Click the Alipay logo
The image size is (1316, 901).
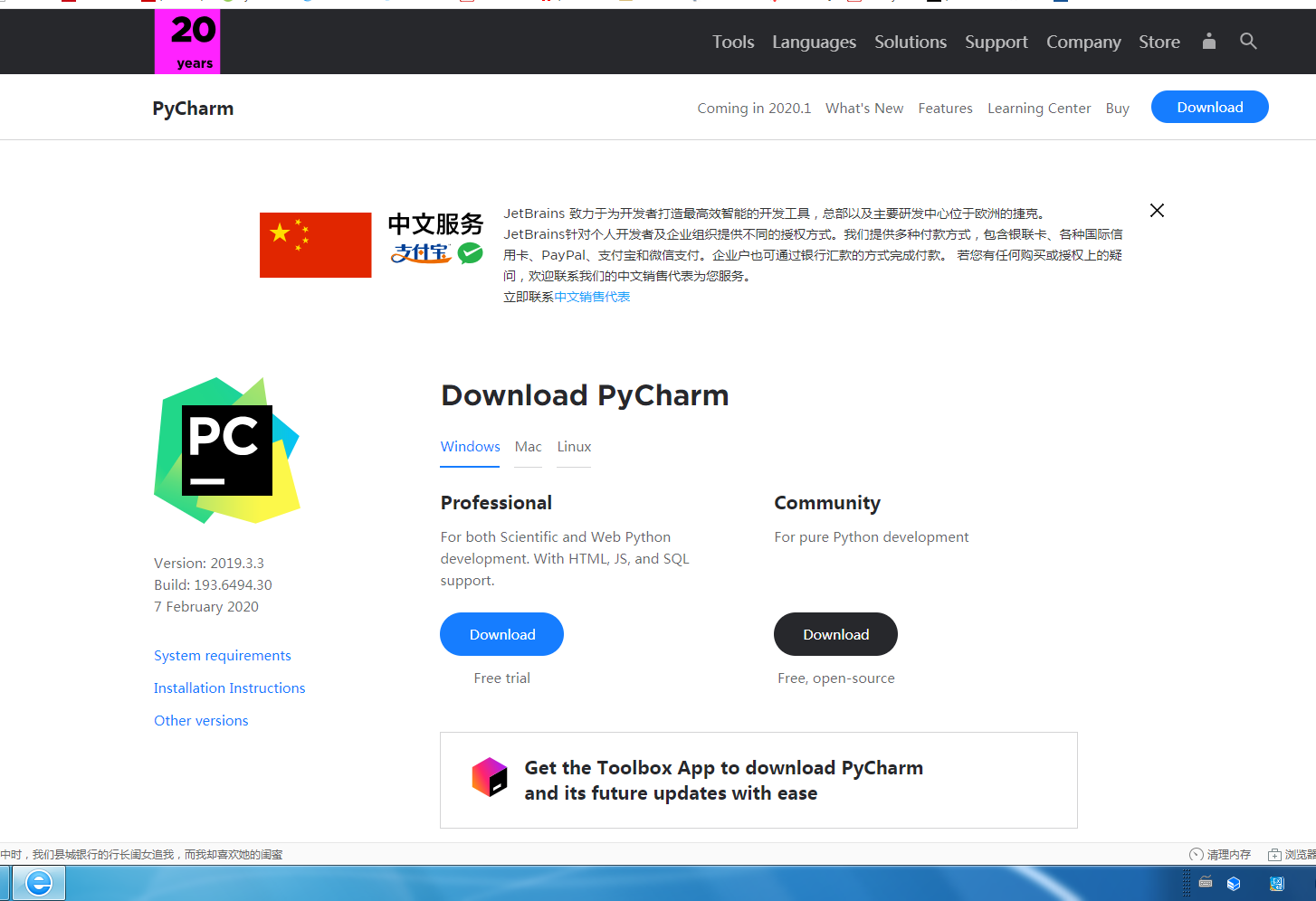(421, 253)
